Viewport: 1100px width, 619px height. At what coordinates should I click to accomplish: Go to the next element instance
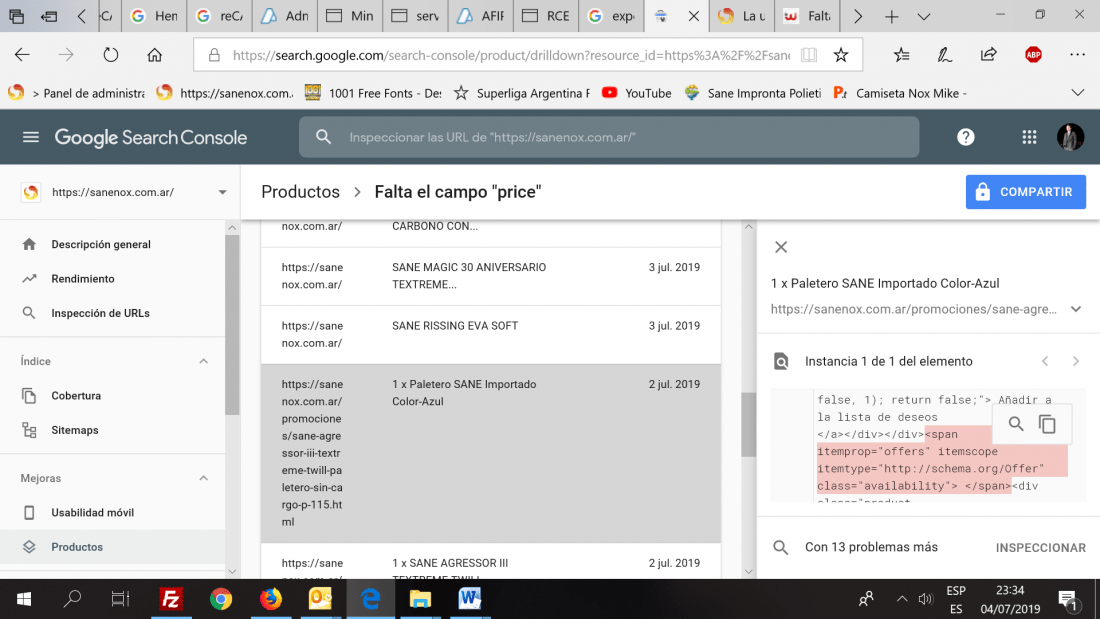coord(1075,361)
